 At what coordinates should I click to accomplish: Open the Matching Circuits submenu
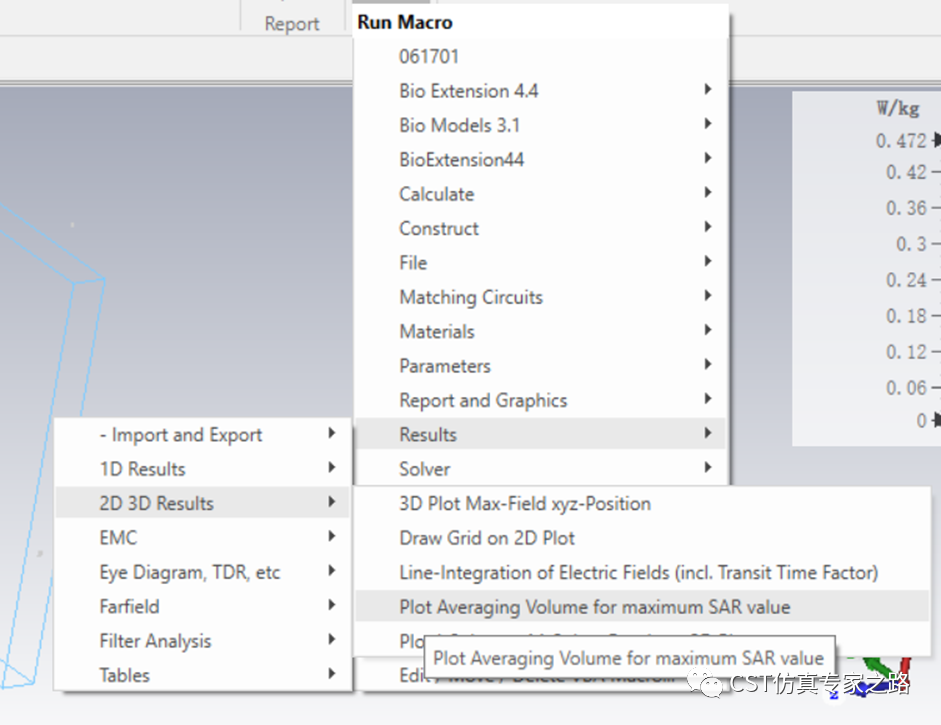click(x=541, y=297)
